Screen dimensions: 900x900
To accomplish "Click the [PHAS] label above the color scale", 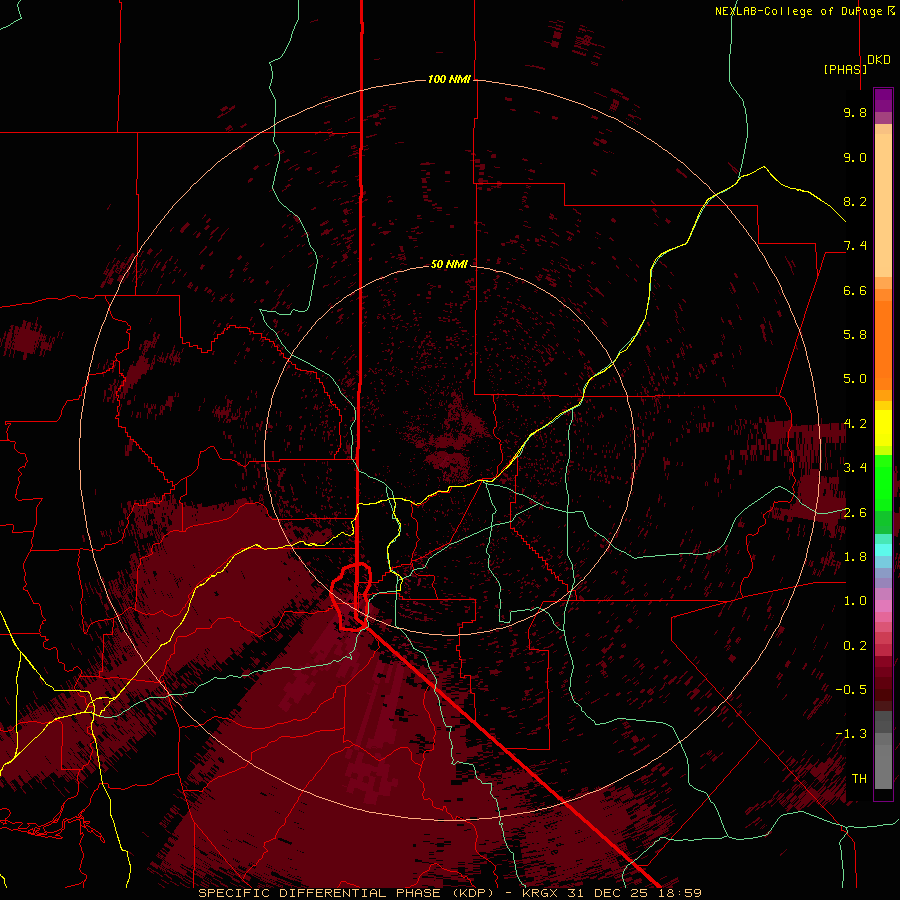I will click(845, 69).
